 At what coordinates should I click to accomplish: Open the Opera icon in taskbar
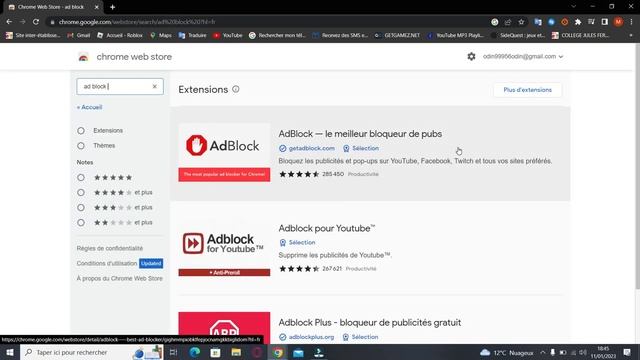tap(257, 352)
